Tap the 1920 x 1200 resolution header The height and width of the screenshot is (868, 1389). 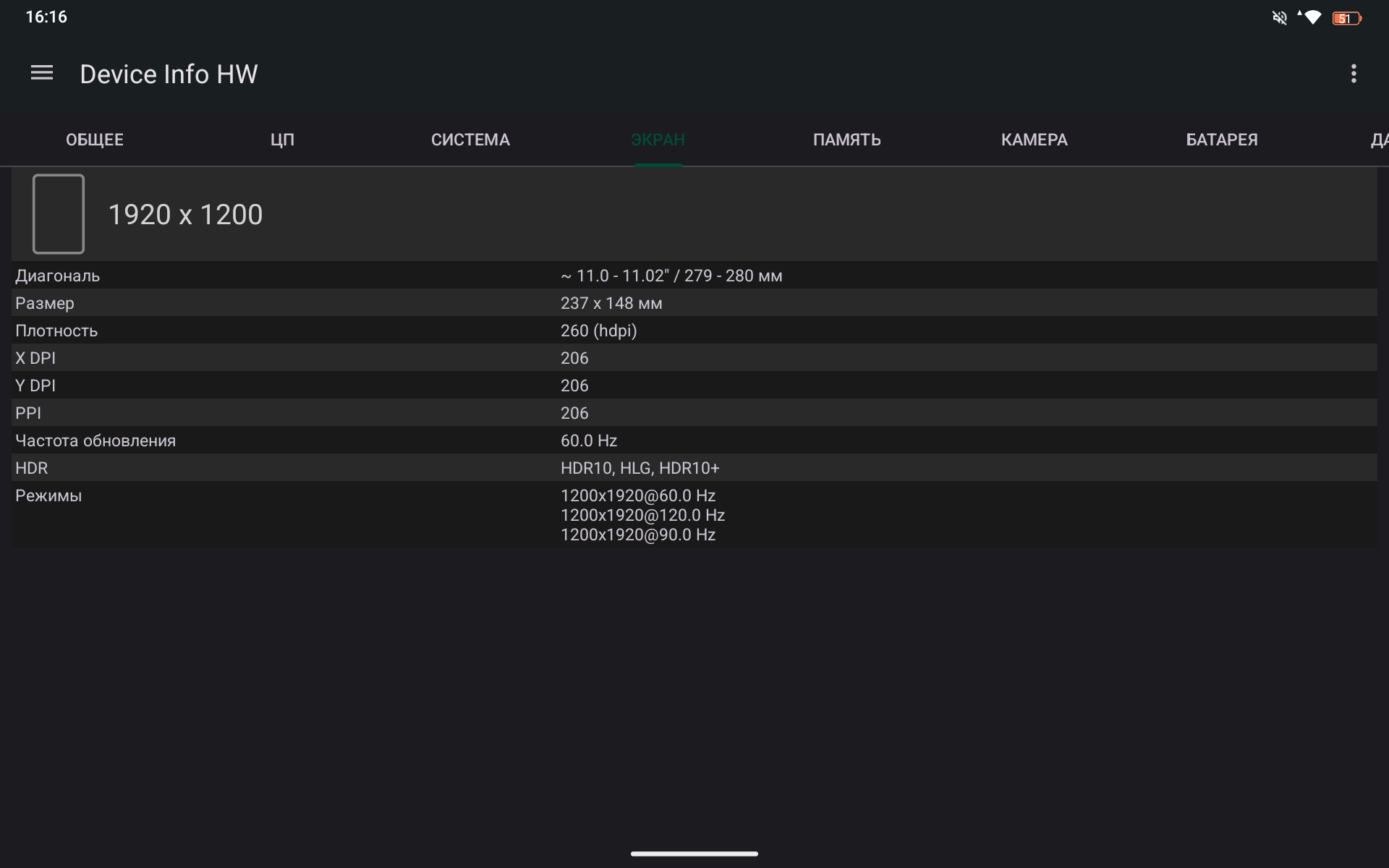tap(185, 215)
